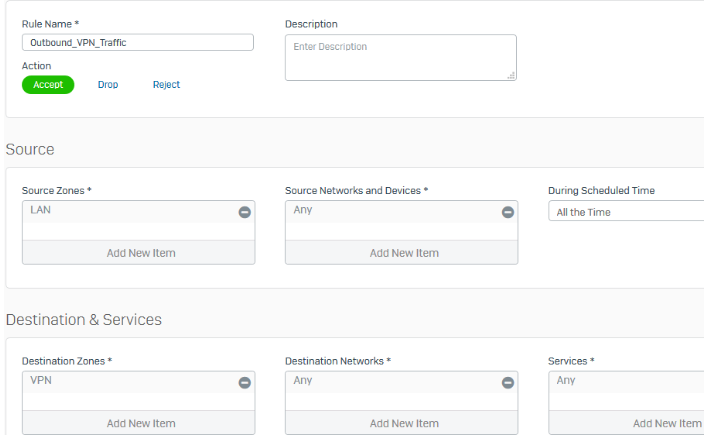
Task: Add New Item to Destination Networks
Action: pos(403,423)
